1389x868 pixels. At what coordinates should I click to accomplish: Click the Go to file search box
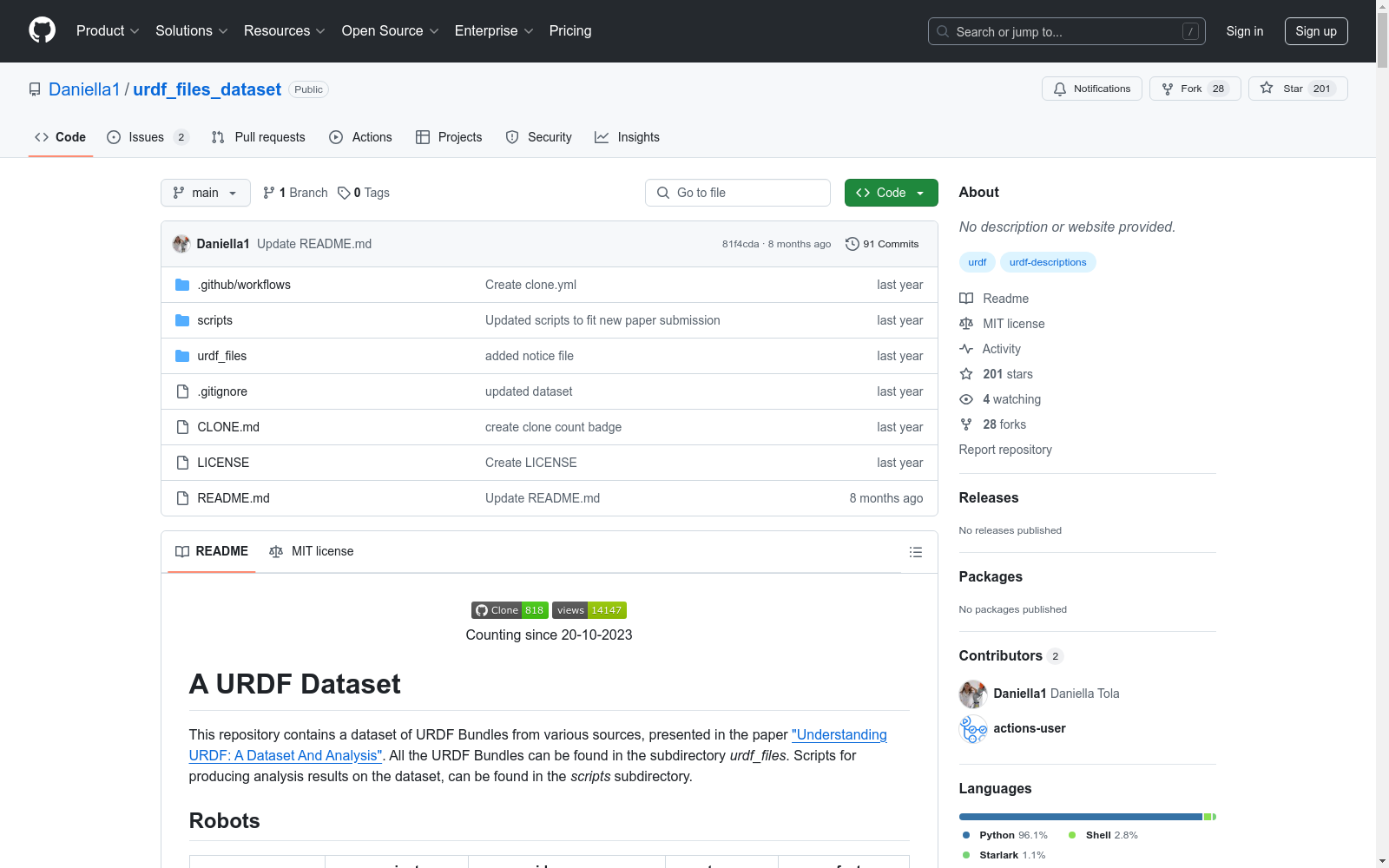[x=738, y=193]
